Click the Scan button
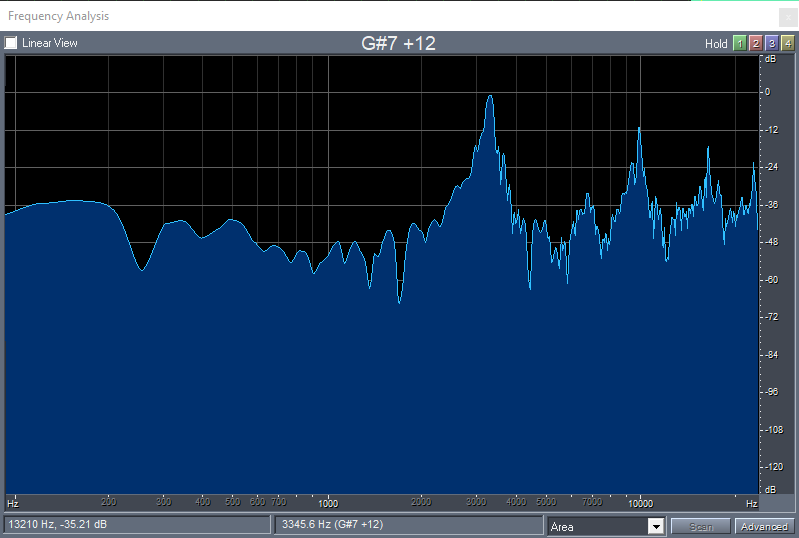This screenshot has height=538, width=799. [701, 526]
